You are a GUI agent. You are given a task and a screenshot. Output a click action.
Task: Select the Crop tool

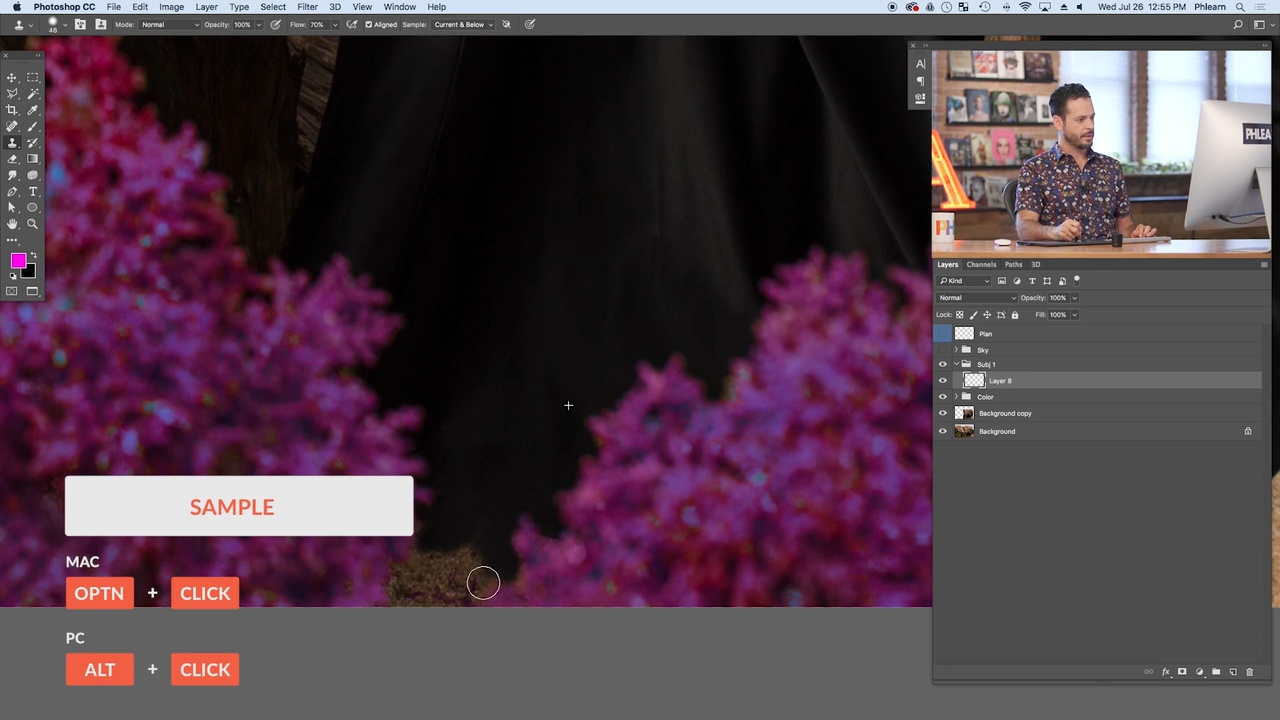pyautogui.click(x=12, y=110)
